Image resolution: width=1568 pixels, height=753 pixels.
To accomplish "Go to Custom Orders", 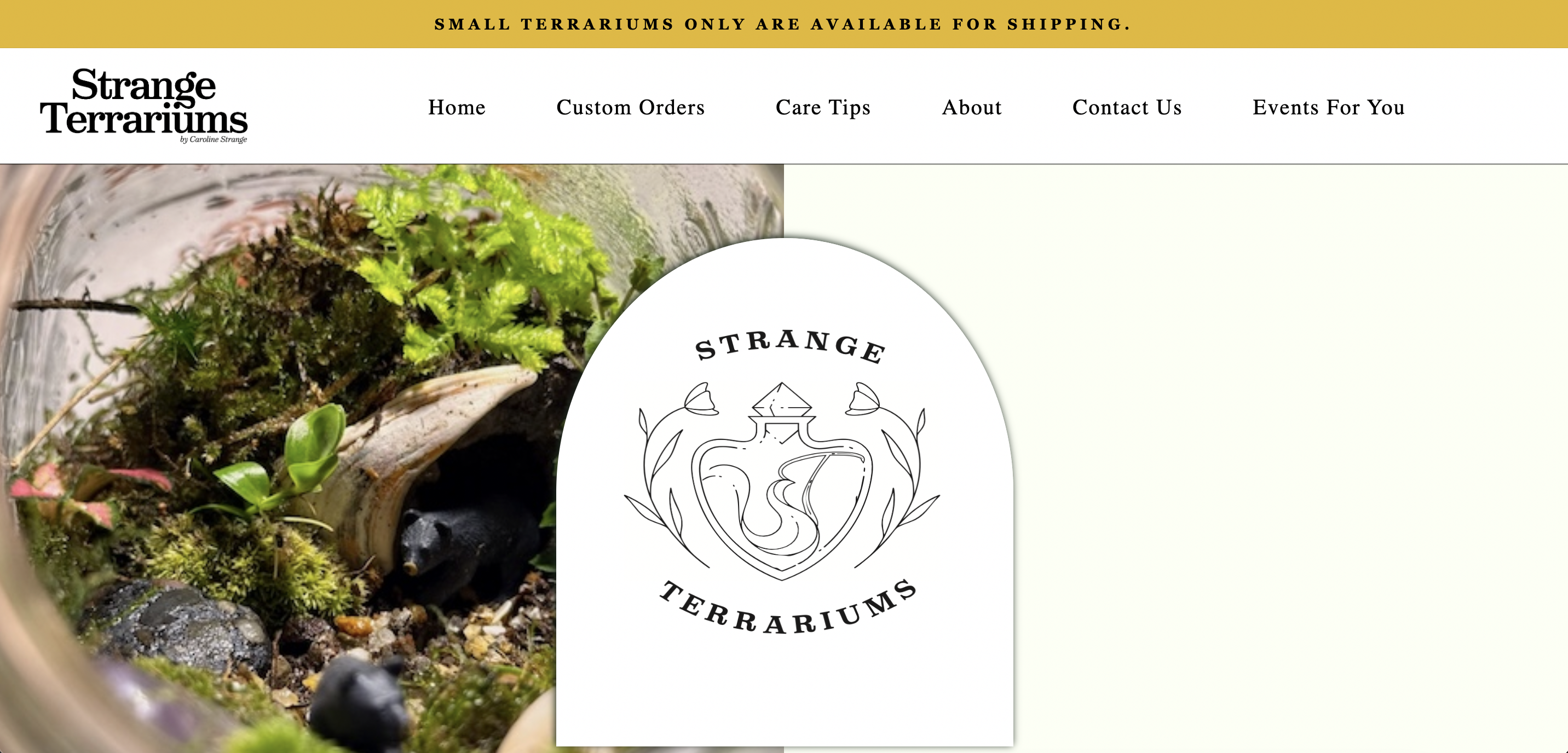I will pyautogui.click(x=631, y=107).
